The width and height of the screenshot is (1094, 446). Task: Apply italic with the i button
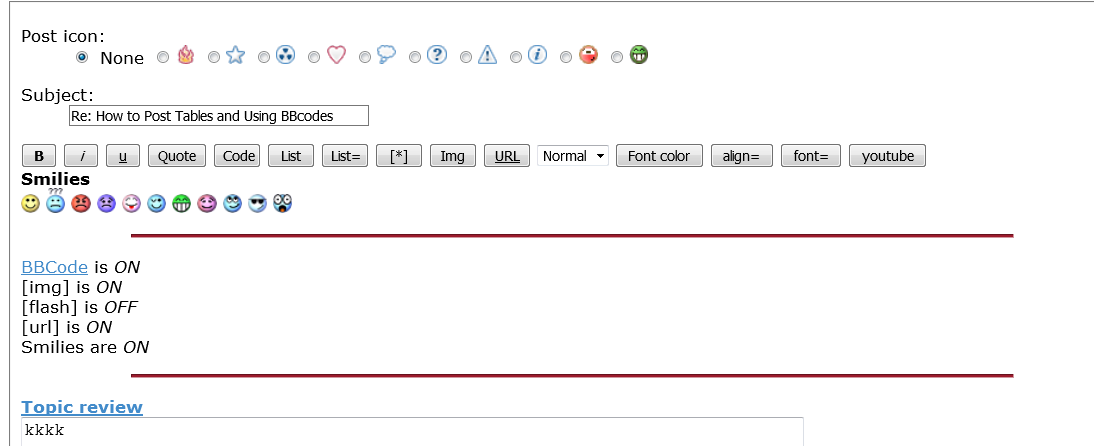pyautogui.click(x=81, y=156)
